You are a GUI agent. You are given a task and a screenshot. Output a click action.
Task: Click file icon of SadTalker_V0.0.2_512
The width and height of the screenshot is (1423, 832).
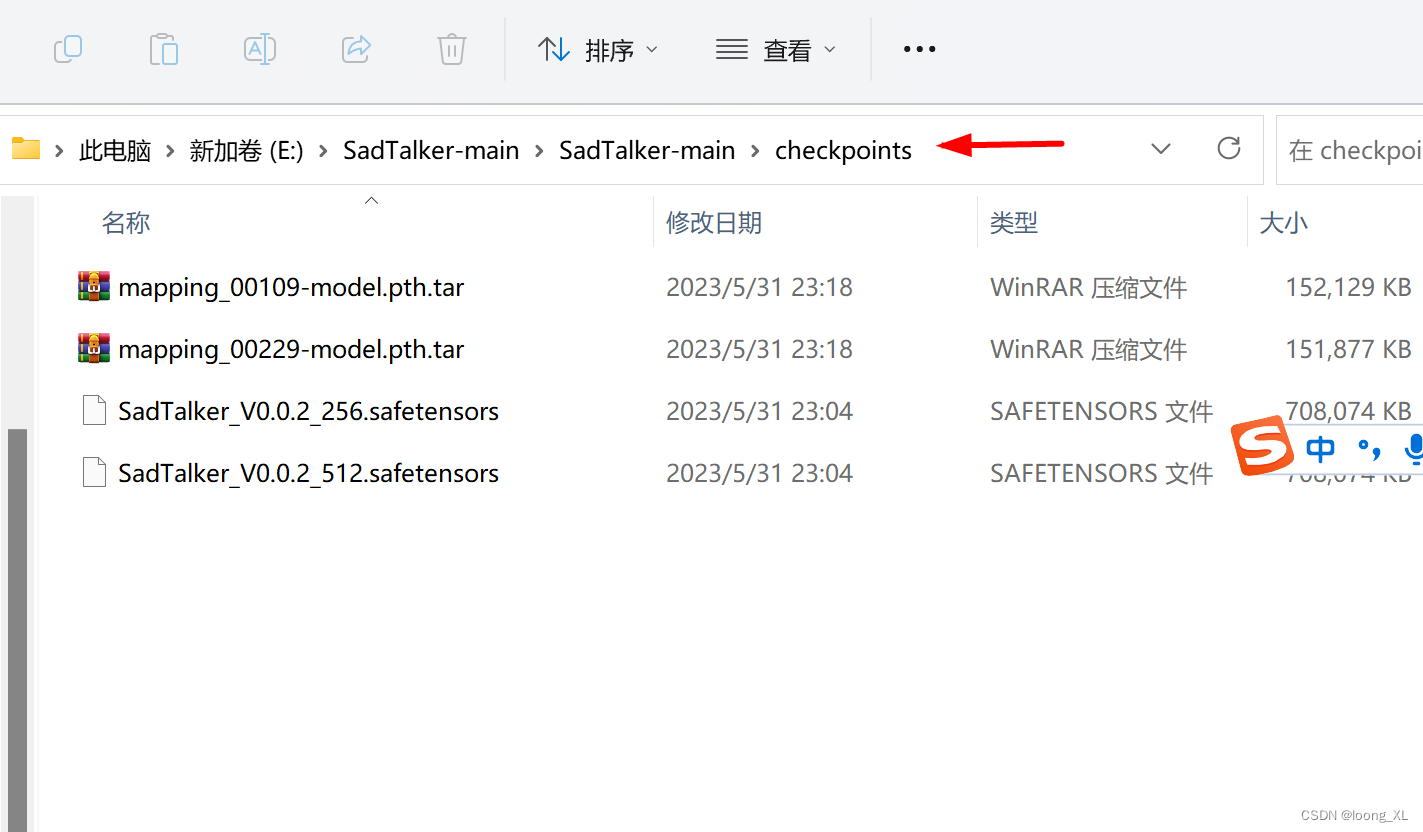pyautogui.click(x=94, y=472)
